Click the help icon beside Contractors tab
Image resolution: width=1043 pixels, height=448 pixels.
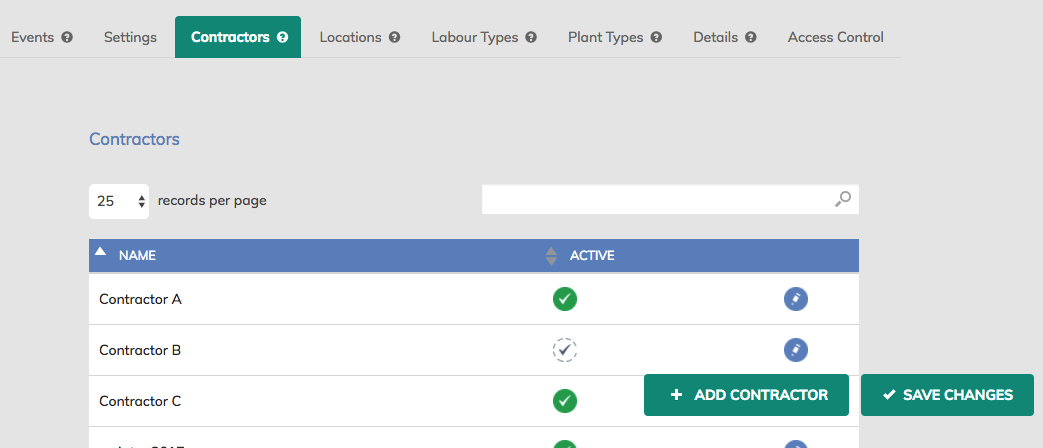(282, 37)
